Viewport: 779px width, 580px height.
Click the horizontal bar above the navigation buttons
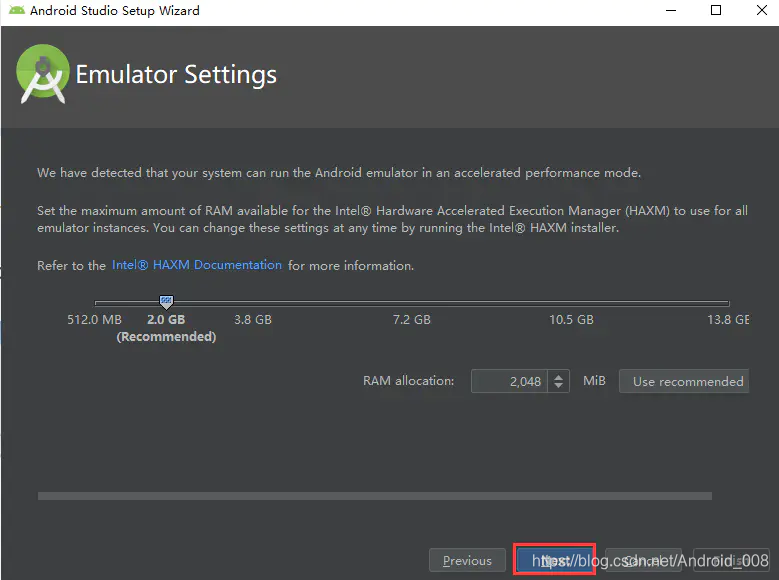click(375, 496)
